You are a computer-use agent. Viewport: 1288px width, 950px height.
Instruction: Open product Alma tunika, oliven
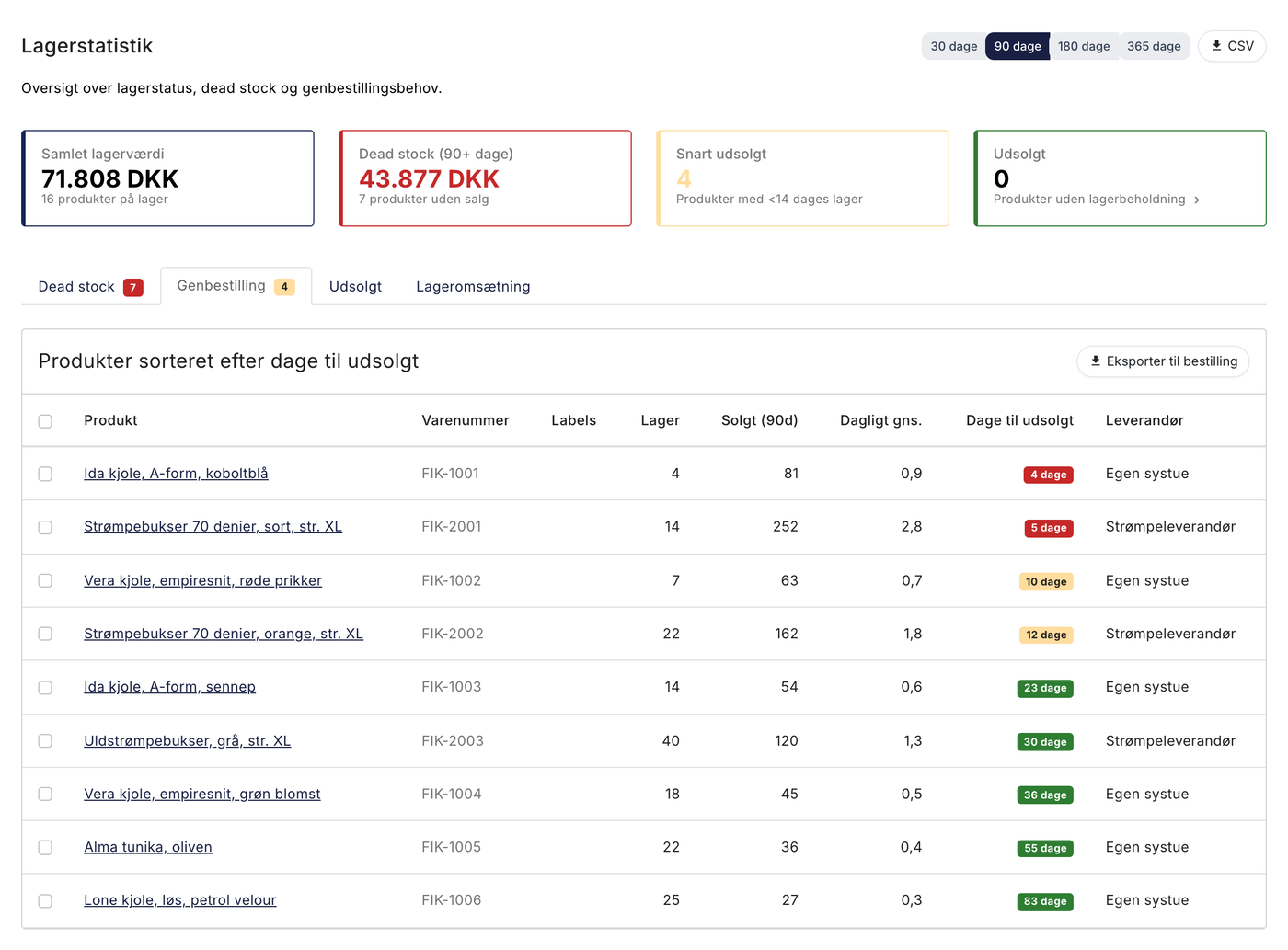148,847
